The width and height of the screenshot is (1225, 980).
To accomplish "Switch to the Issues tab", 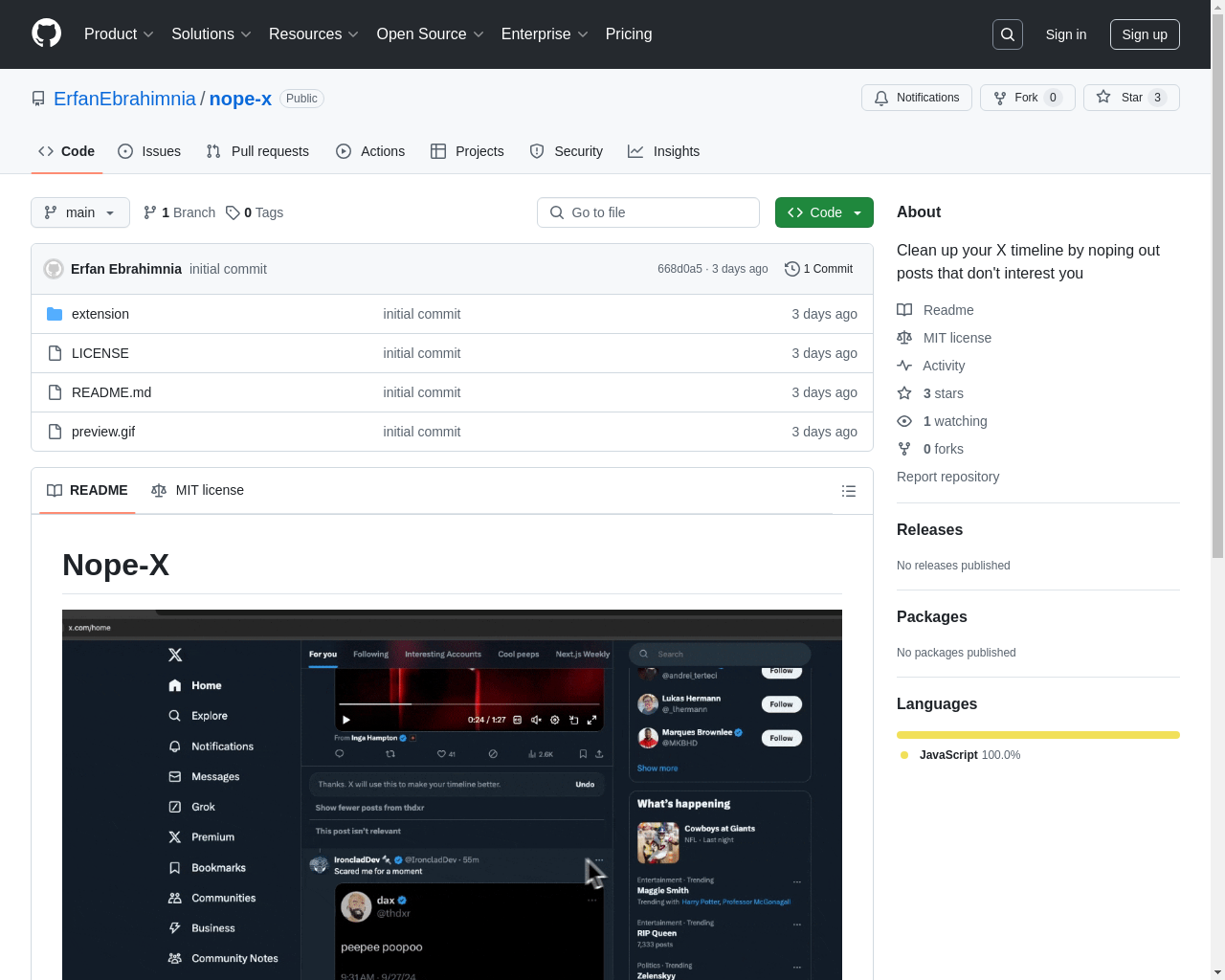I will 149,151.
